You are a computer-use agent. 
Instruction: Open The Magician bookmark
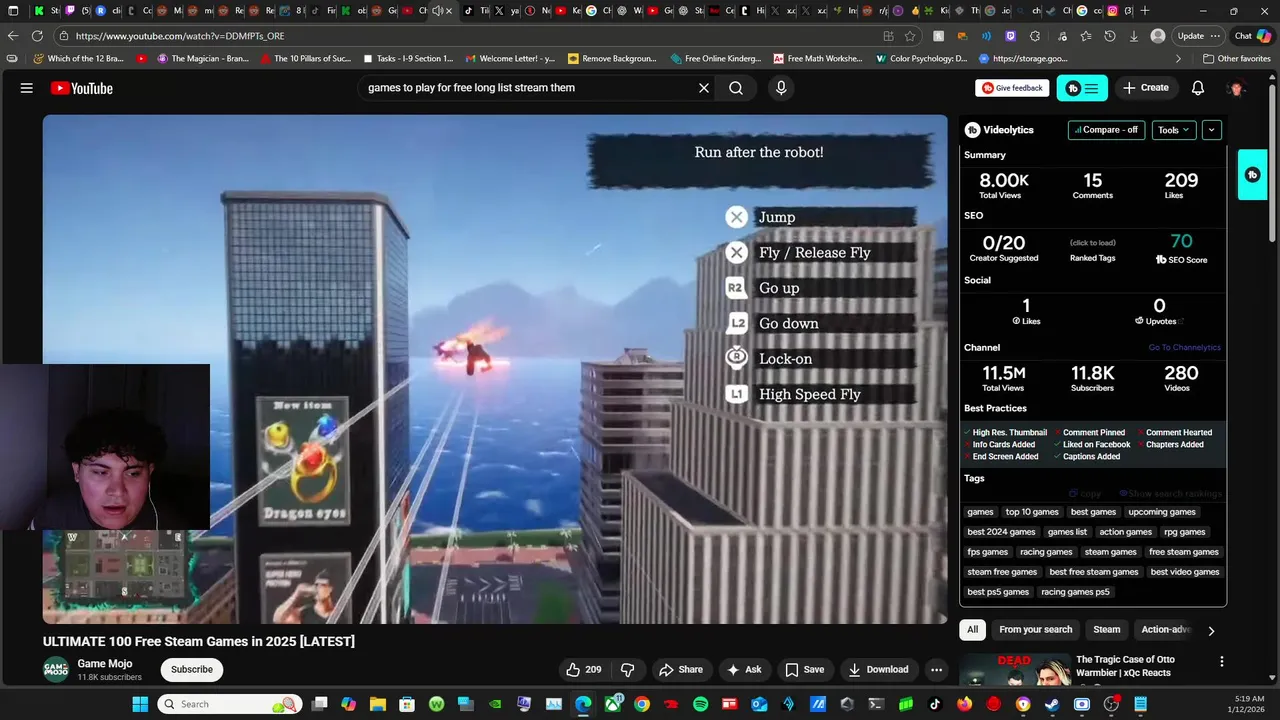[x=201, y=59]
